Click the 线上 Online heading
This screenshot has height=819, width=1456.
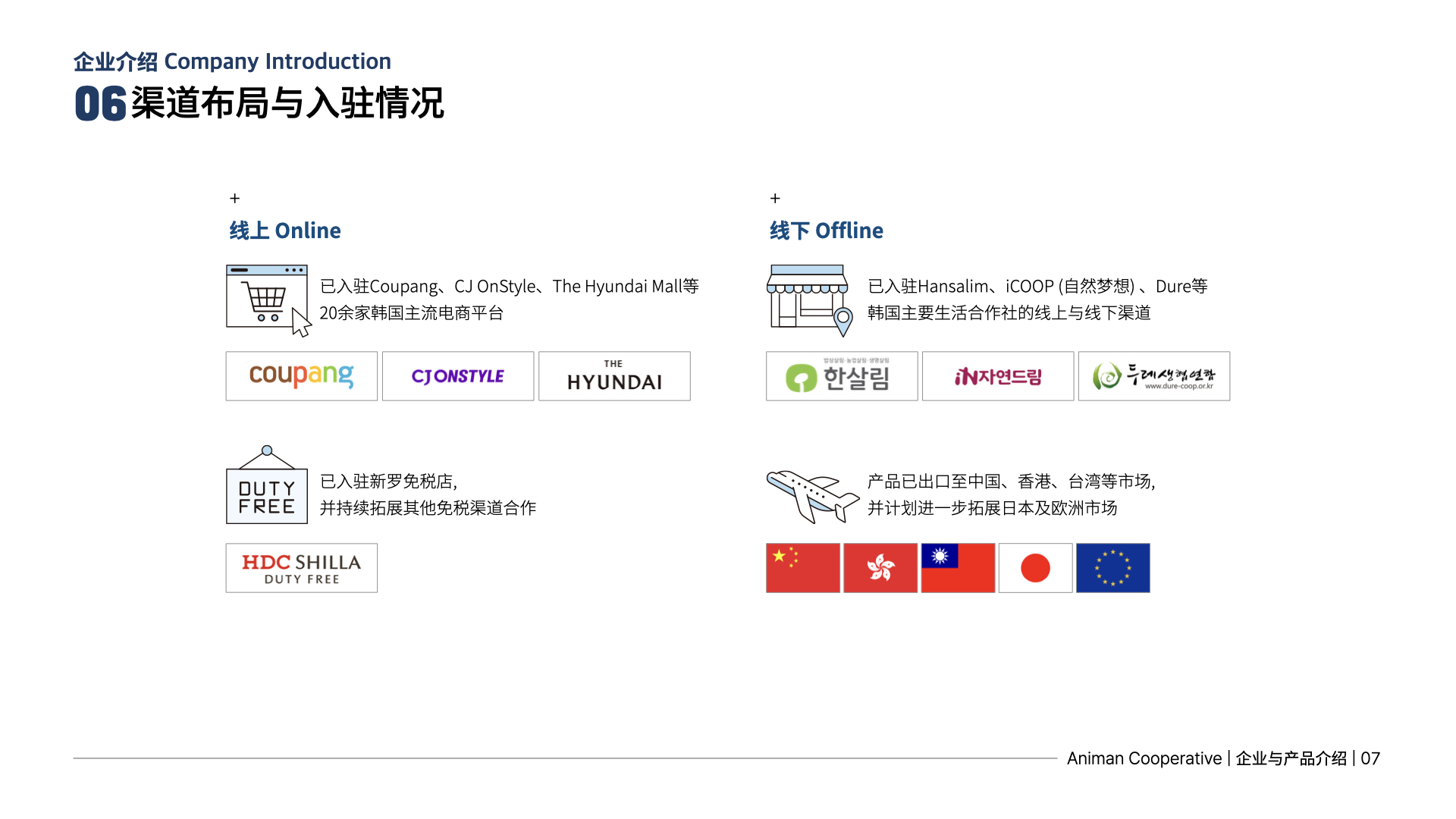(x=285, y=231)
